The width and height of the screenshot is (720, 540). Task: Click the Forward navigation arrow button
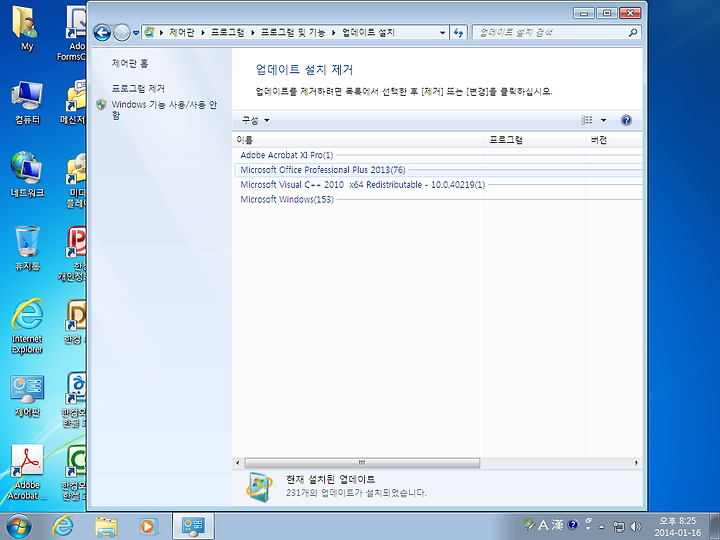(122, 33)
